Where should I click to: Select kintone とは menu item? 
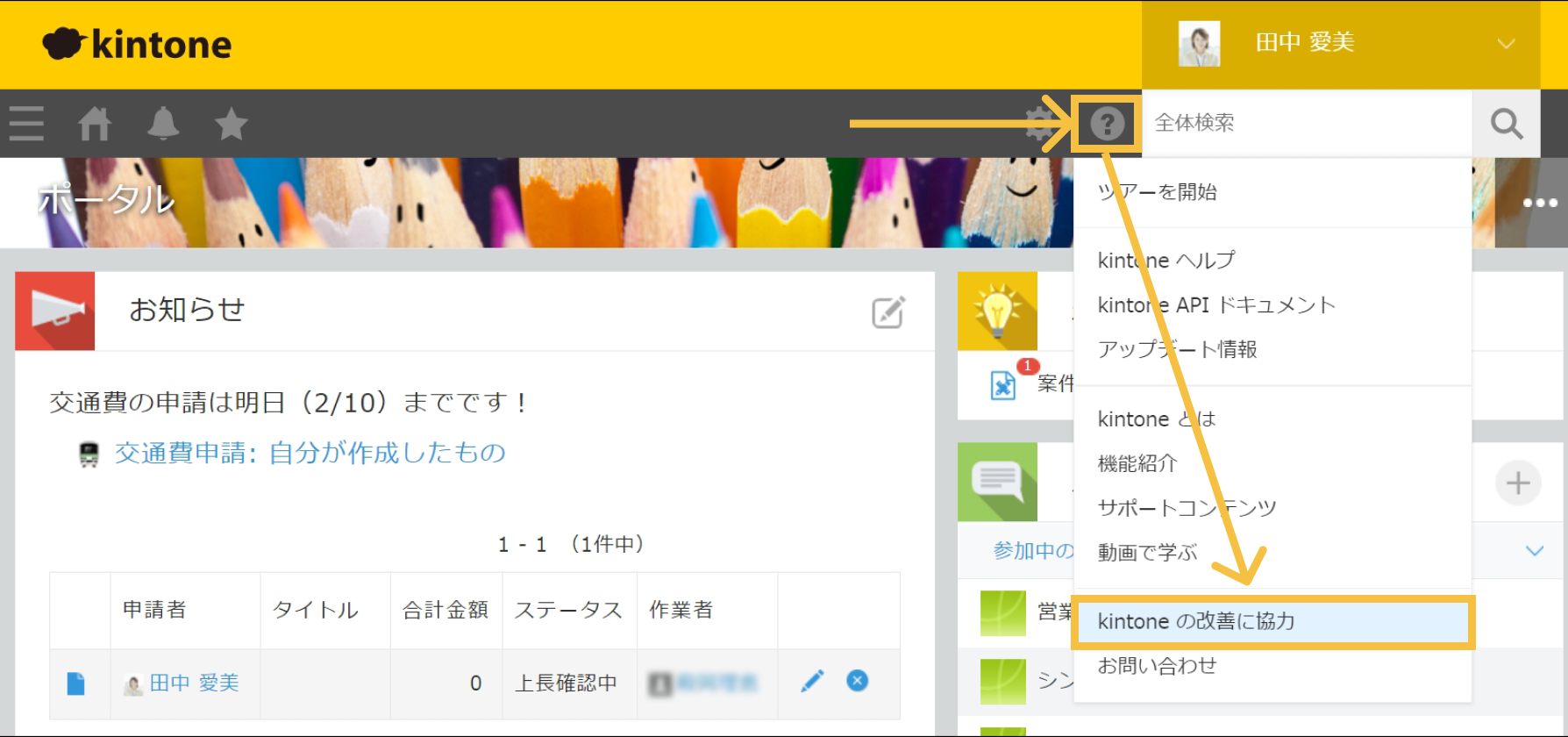click(1272, 419)
